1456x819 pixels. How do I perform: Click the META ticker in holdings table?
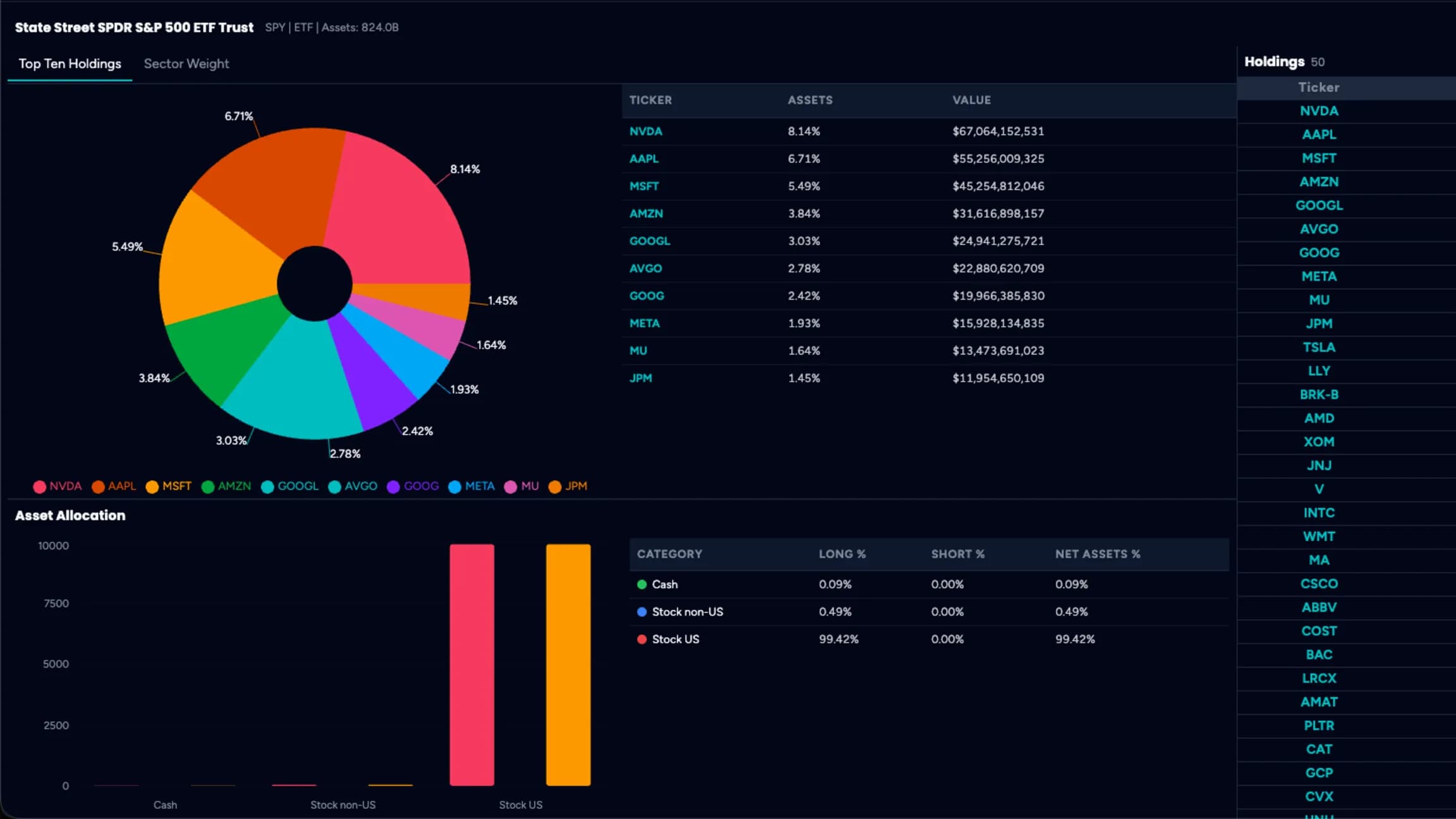pos(645,324)
